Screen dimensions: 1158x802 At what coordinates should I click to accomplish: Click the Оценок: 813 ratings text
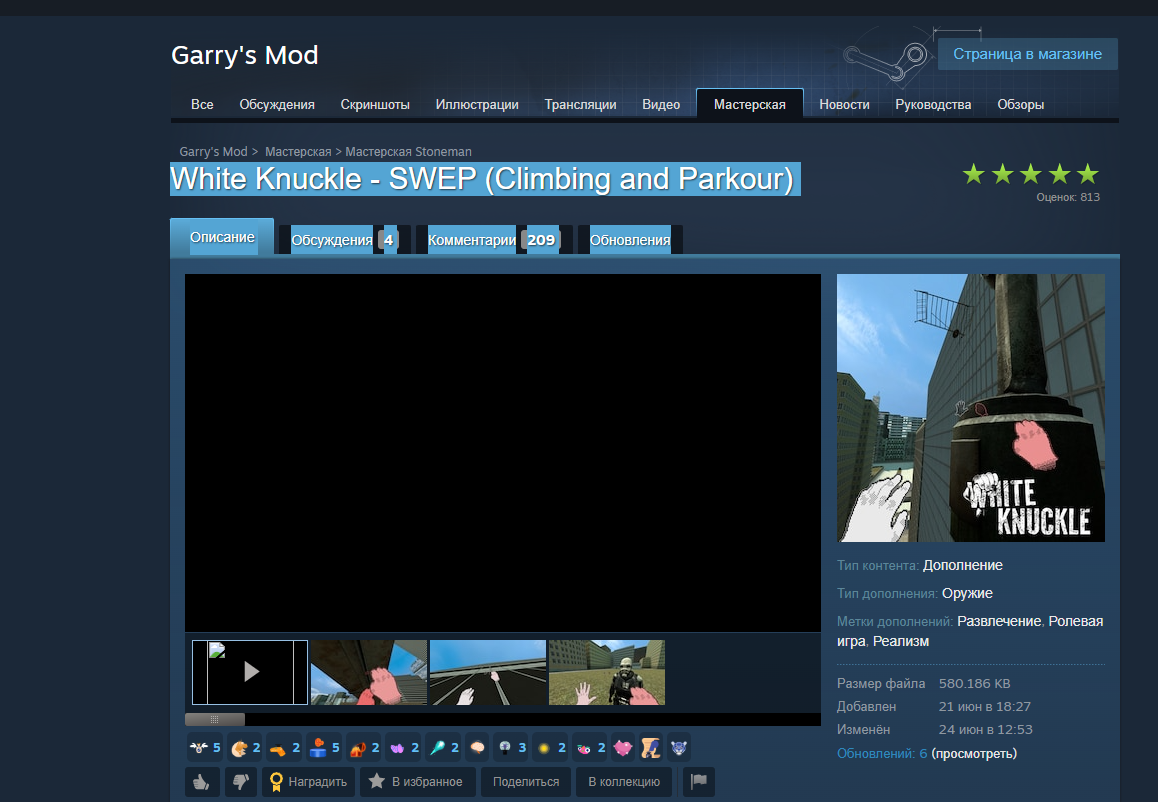click(1068, 197)
